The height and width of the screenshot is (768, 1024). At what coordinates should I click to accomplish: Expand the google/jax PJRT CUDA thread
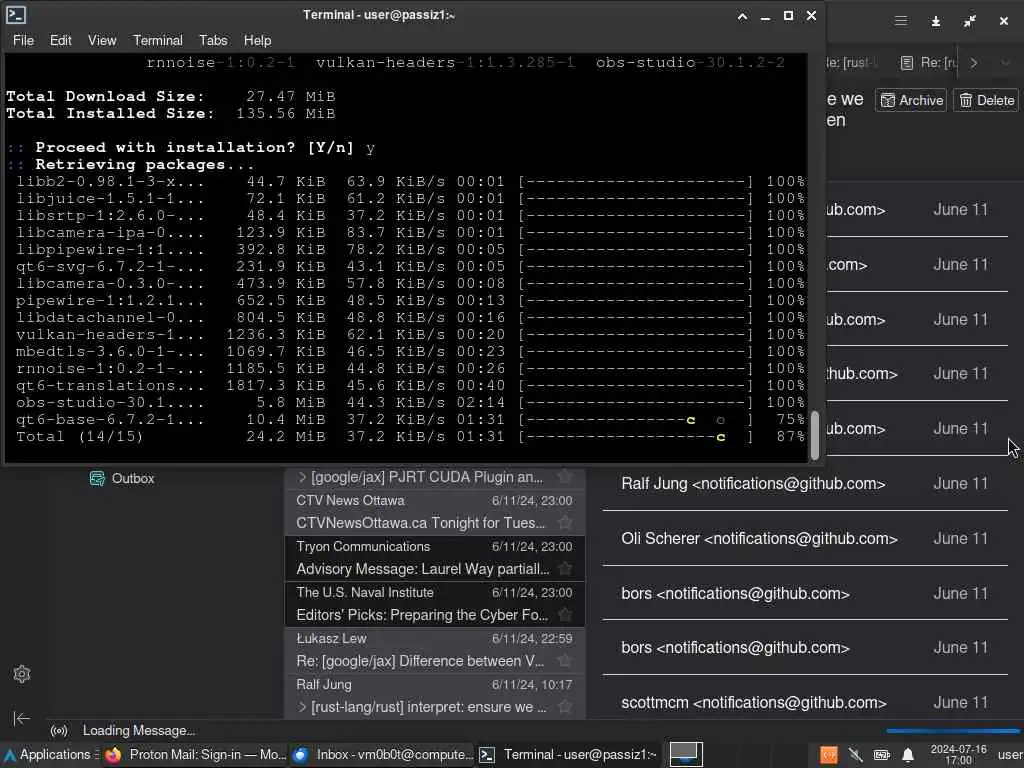coord(302,477)
